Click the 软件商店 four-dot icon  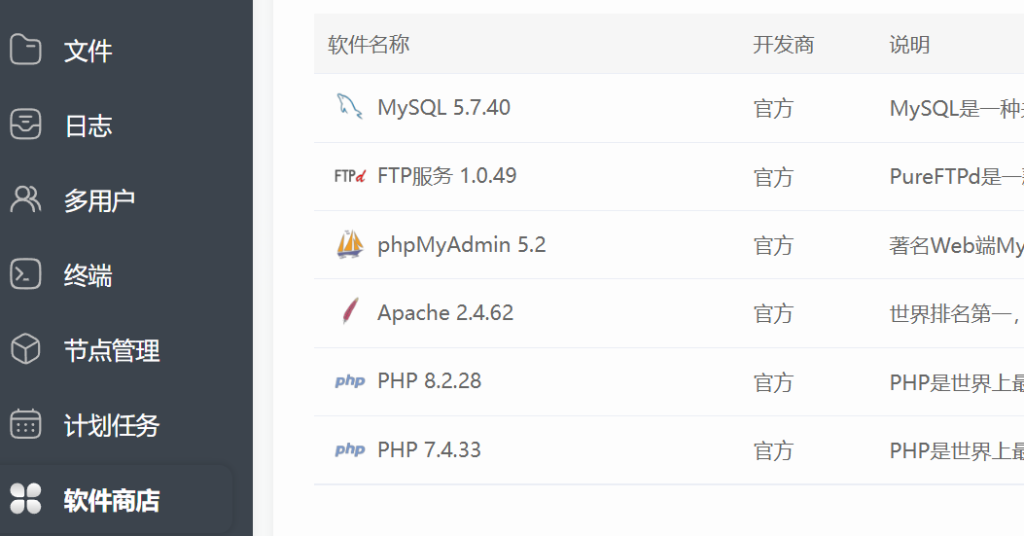click(25, 499)
